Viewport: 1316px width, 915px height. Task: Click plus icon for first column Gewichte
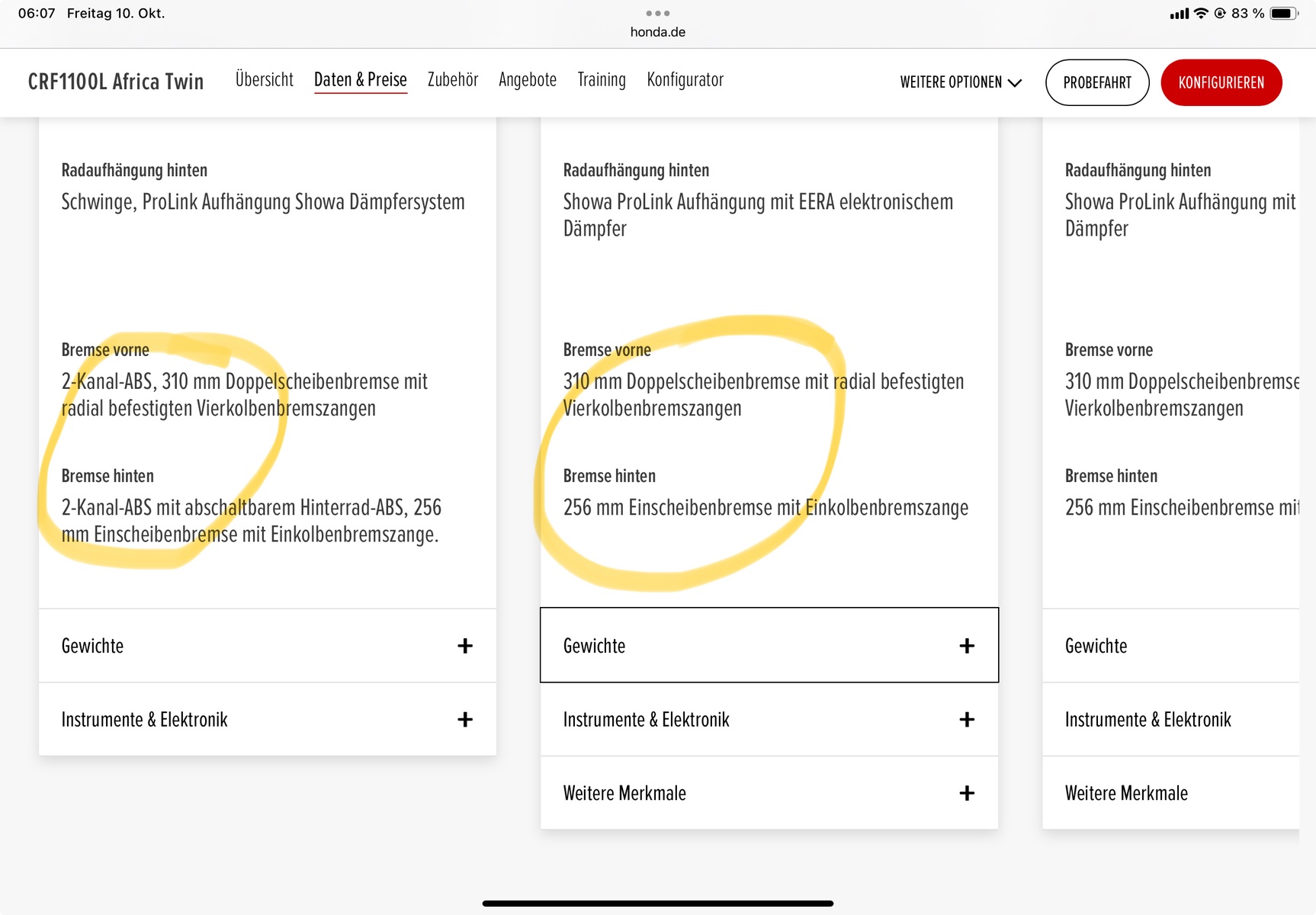pos(465,646)
